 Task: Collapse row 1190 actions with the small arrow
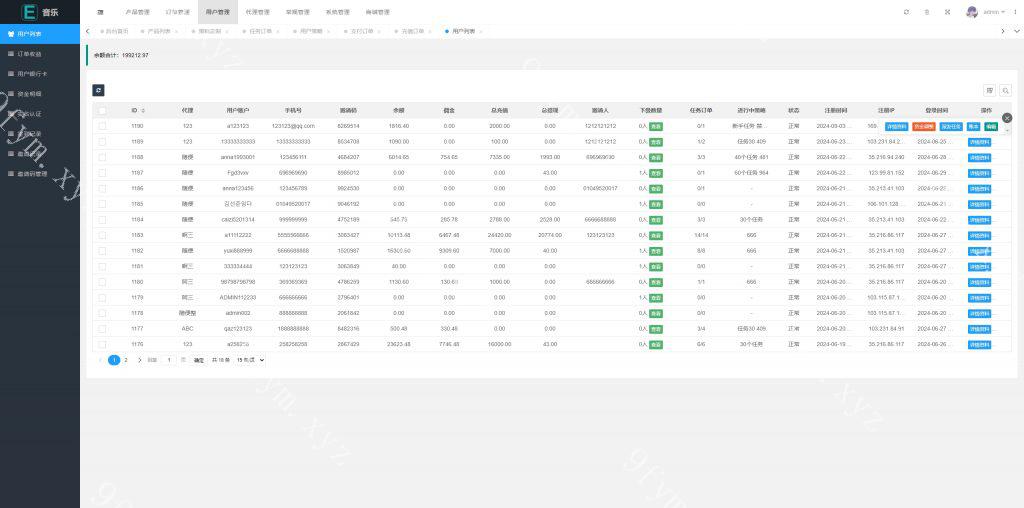click(1006, 130)
